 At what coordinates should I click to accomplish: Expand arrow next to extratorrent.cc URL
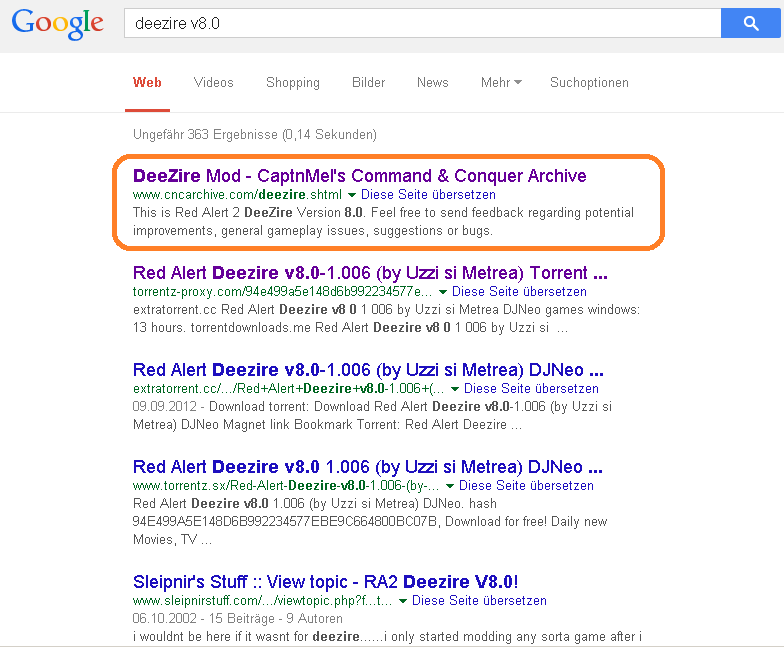[x=455, y=388]
